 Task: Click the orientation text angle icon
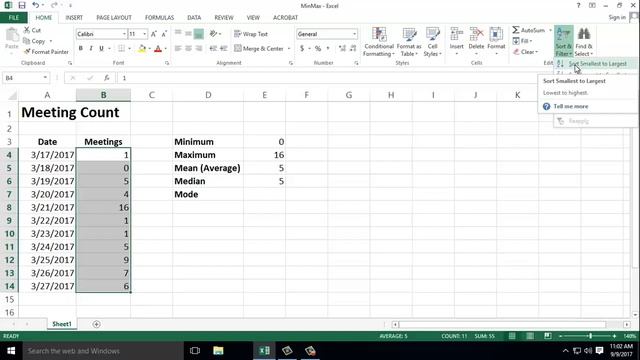point(213,34)
